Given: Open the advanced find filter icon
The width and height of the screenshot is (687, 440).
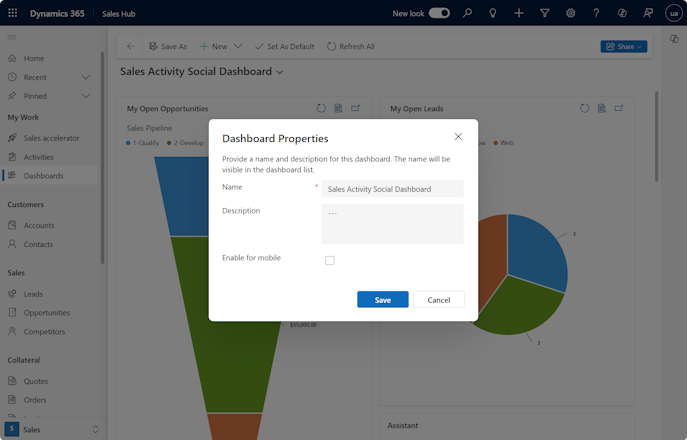Looking at the screenshot, I should click(x=545, y=13).
